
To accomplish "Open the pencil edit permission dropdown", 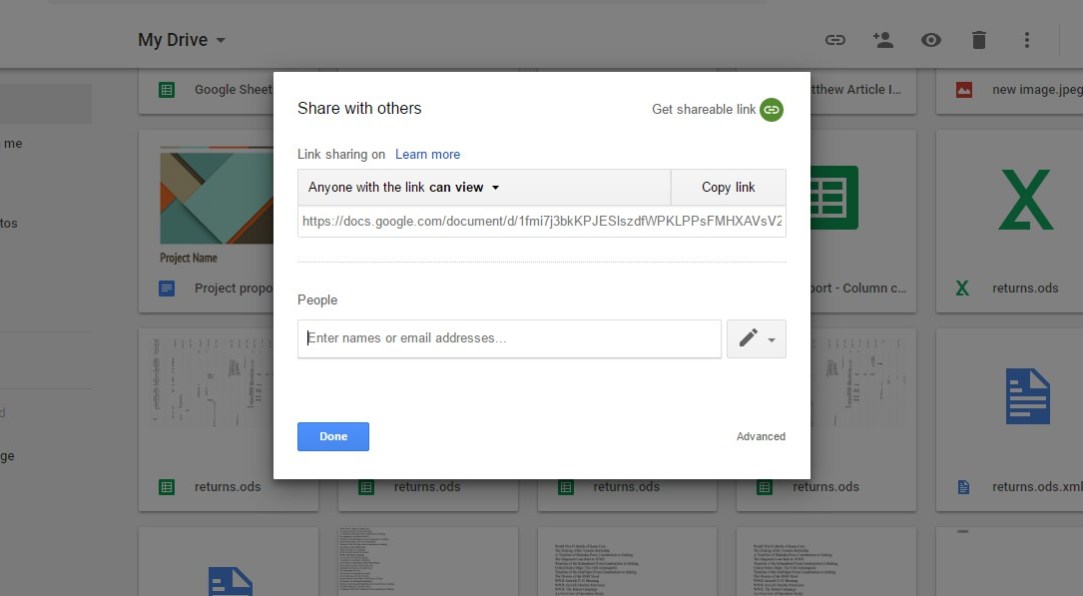I will (x=756, y=339).
